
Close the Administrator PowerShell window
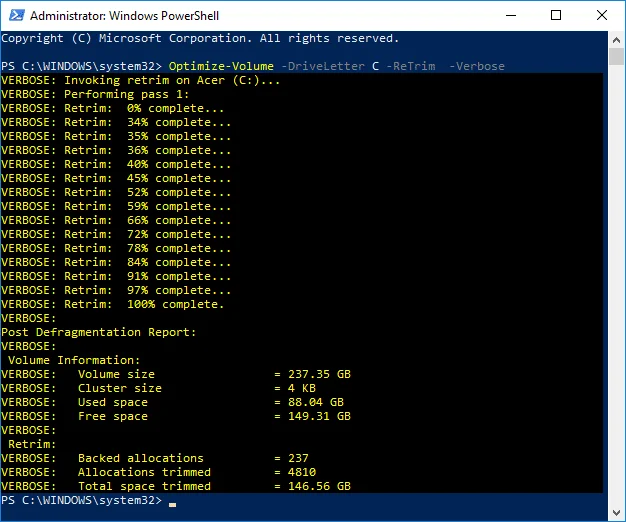tap(602, 16)
